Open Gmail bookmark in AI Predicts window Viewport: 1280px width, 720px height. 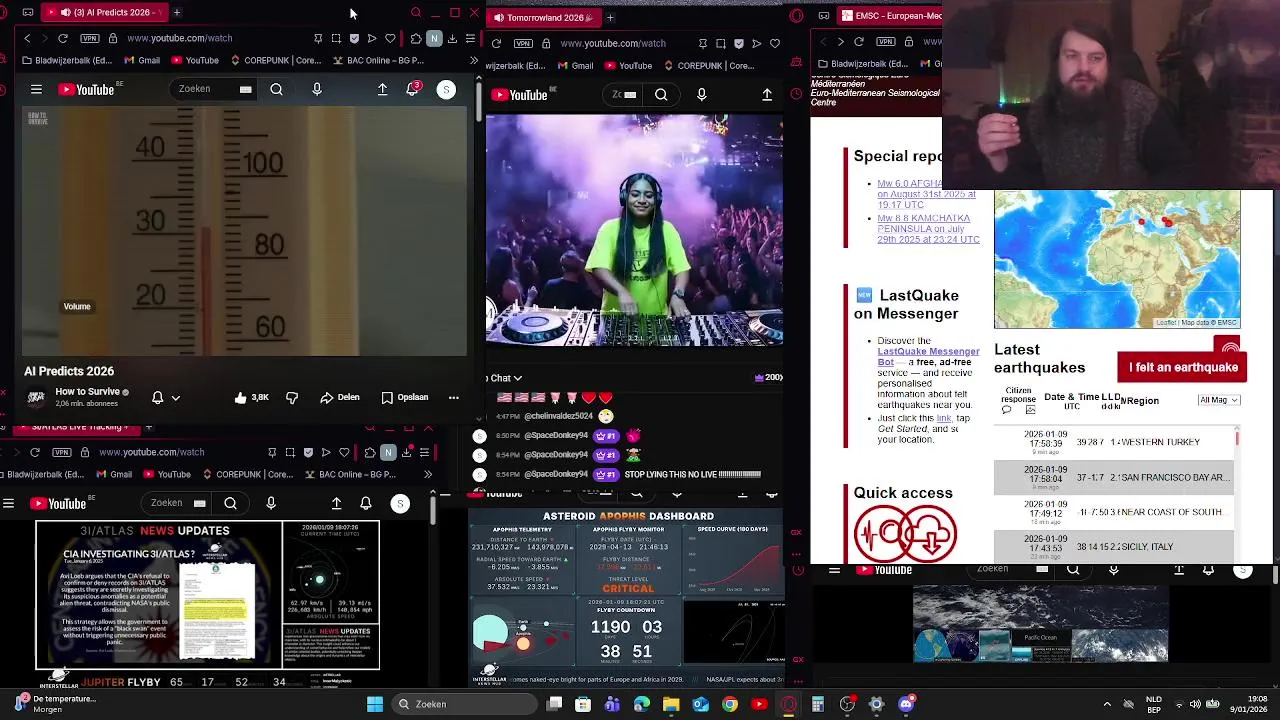click(142, 60)
